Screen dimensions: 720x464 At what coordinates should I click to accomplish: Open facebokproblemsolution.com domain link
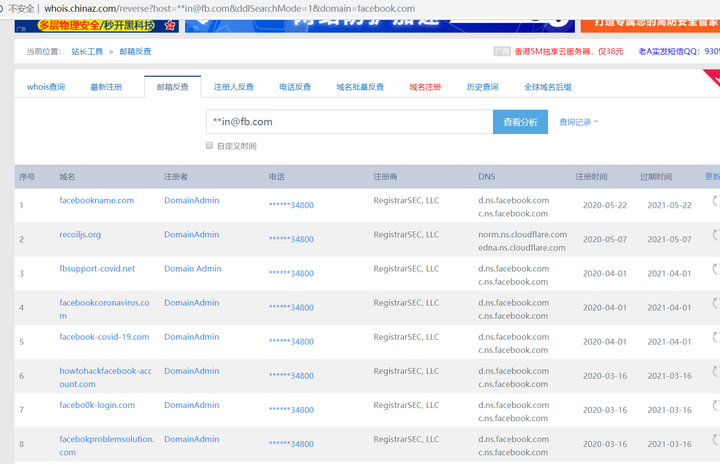pos(107,446)
